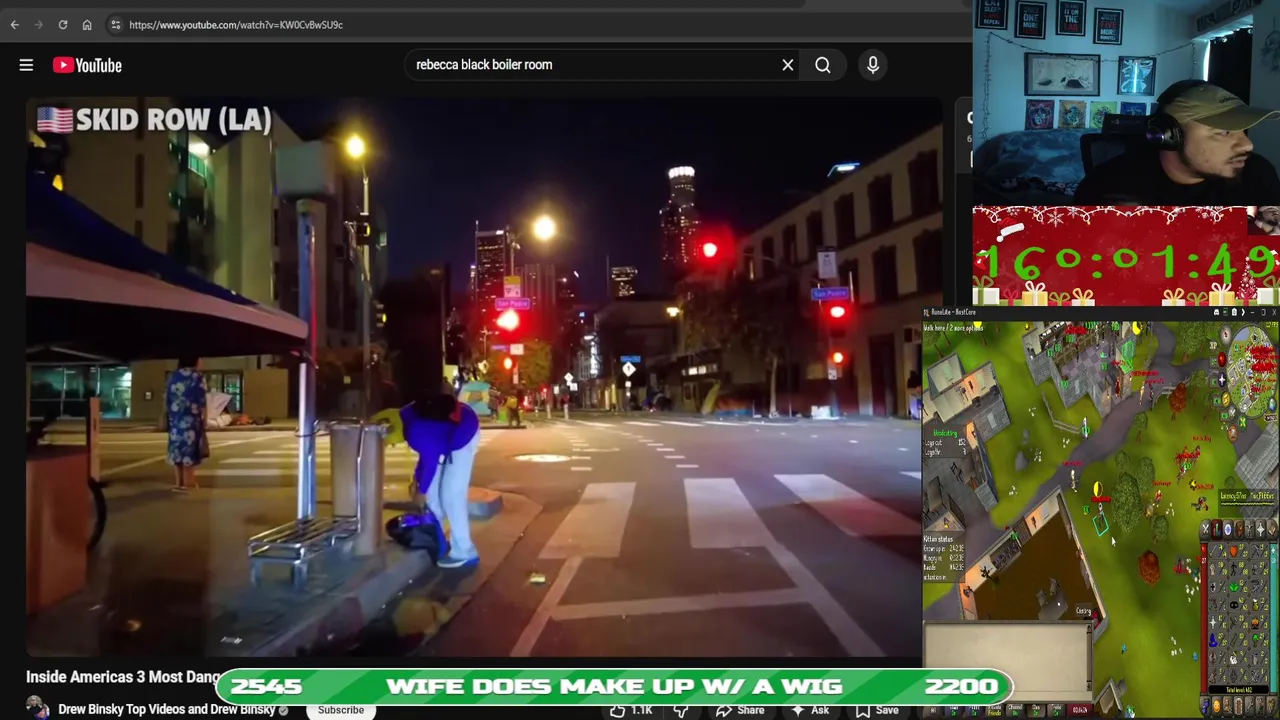Screen dimensions: 1280x720
Task: Toggle quick prayers via prayer orb
Action: coord(1221,380)
